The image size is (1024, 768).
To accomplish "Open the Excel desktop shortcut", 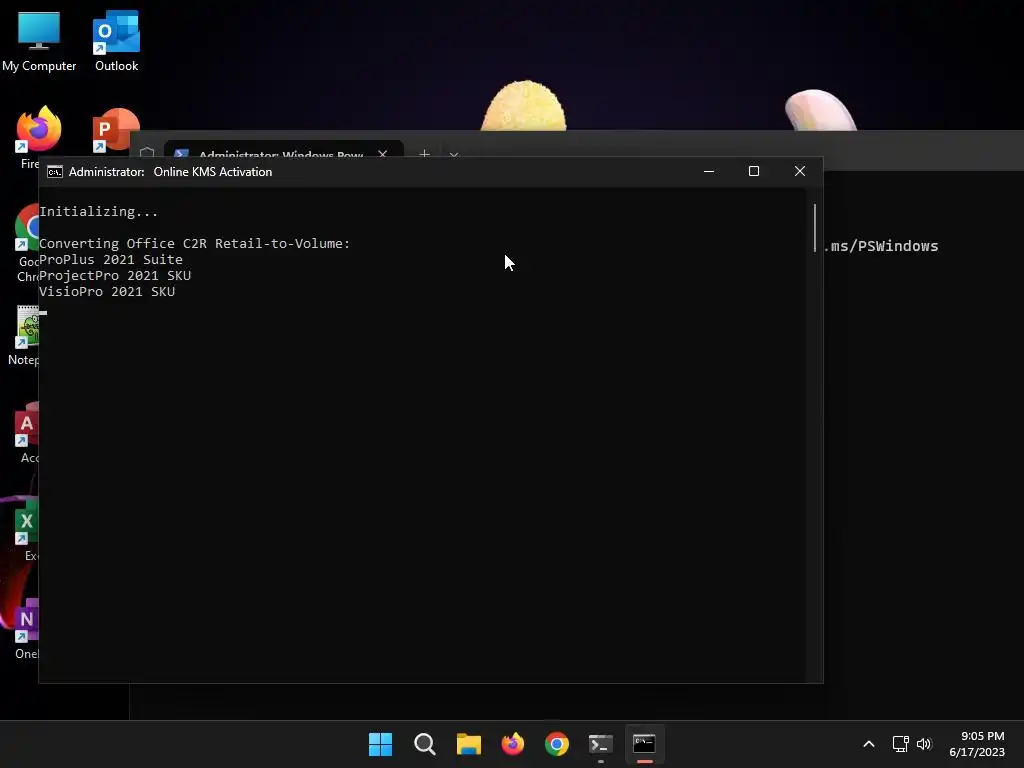I will (27, 530).
